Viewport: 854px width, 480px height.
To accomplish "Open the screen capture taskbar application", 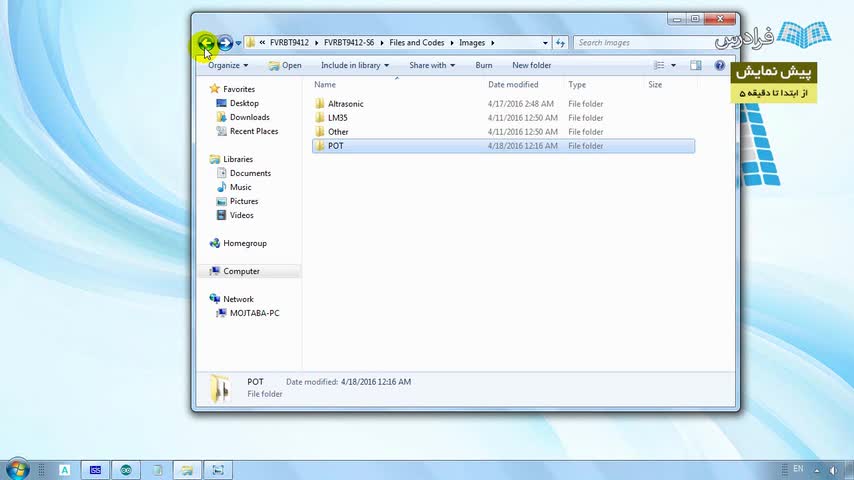I will 218,470.
